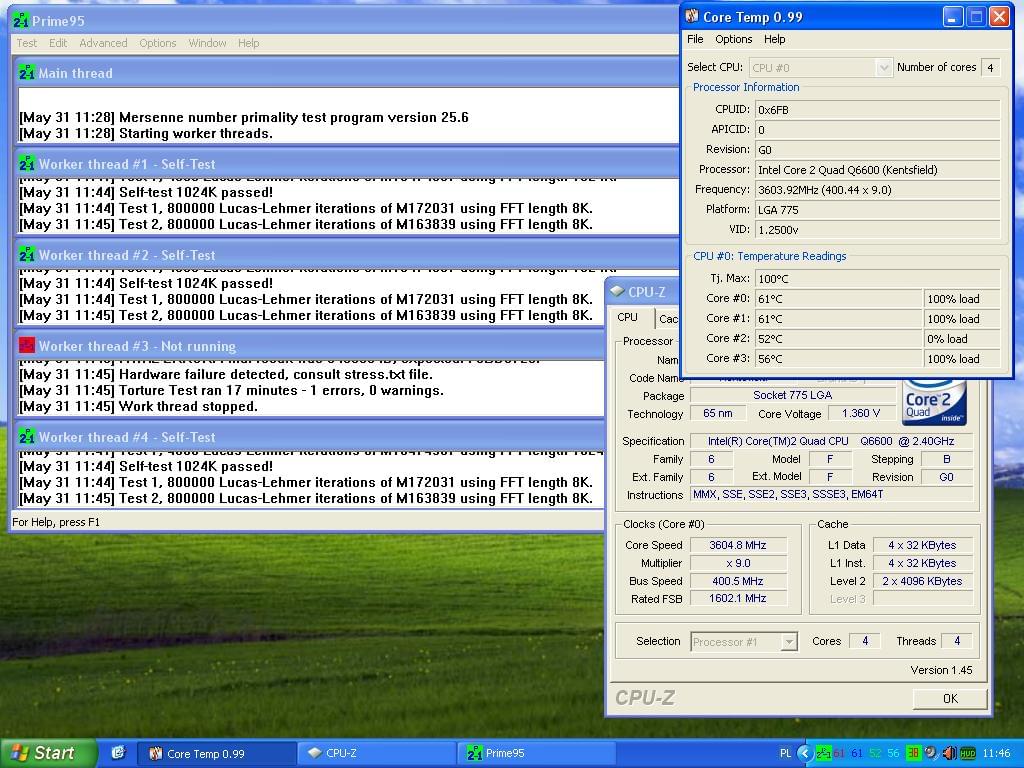
Task: Click the red Worker thread #3 icon
Action: tap(27, 346)
